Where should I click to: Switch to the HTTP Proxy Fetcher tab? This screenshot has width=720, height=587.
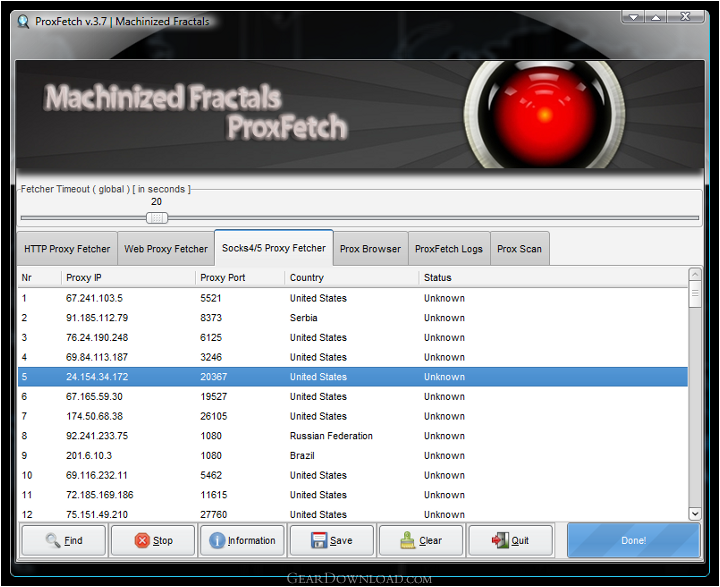67,249
